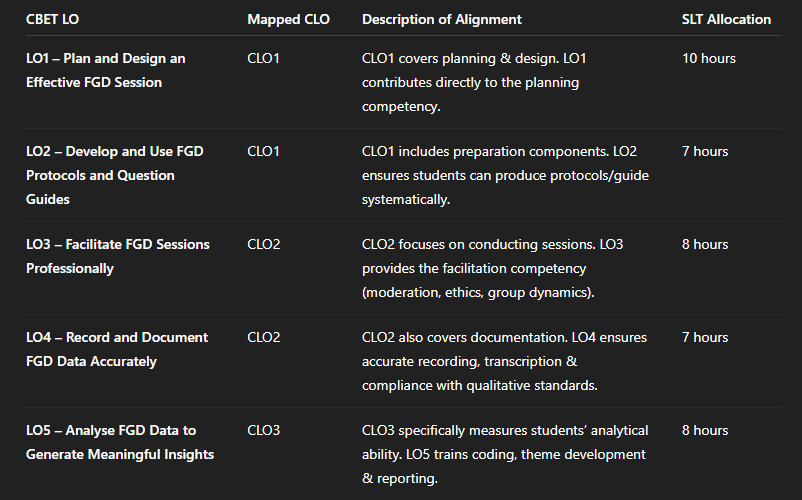
Task: Select the LO4 Record and Document cell
Action: (x=116, y=349)
